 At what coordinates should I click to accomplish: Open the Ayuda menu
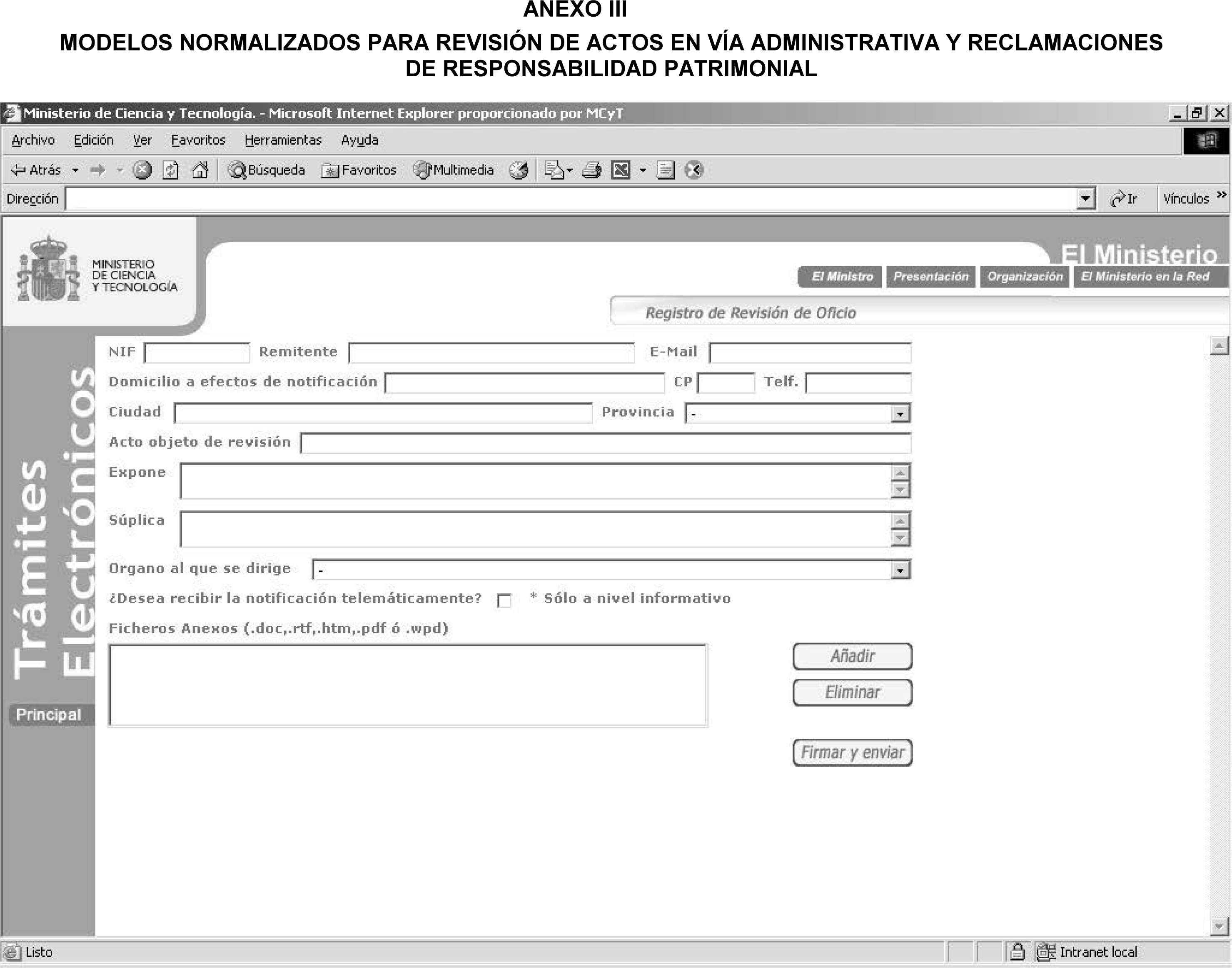pyautogui.click(x=360, y=140)
